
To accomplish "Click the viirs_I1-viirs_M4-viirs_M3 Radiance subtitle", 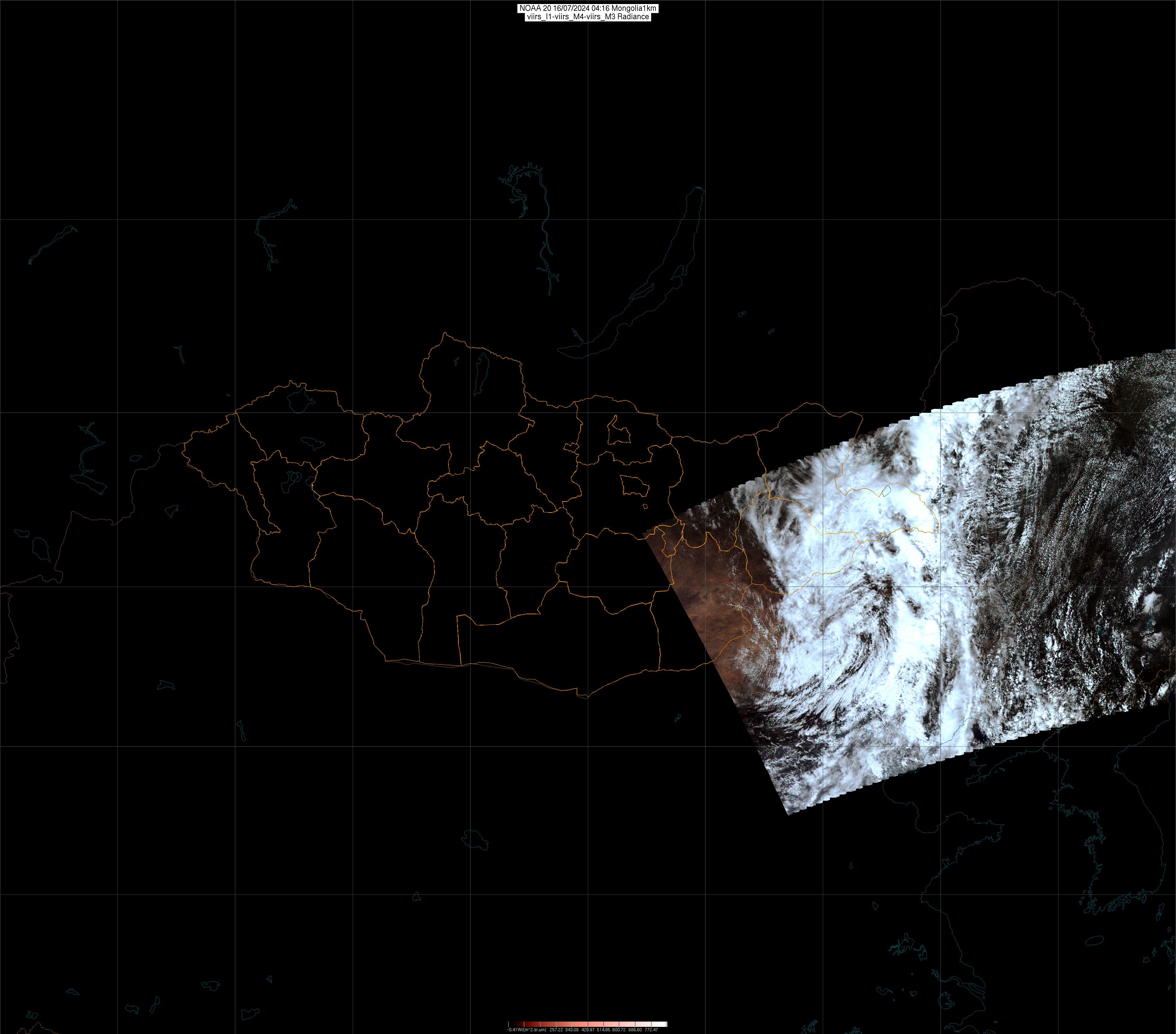I will coord(588,17).
